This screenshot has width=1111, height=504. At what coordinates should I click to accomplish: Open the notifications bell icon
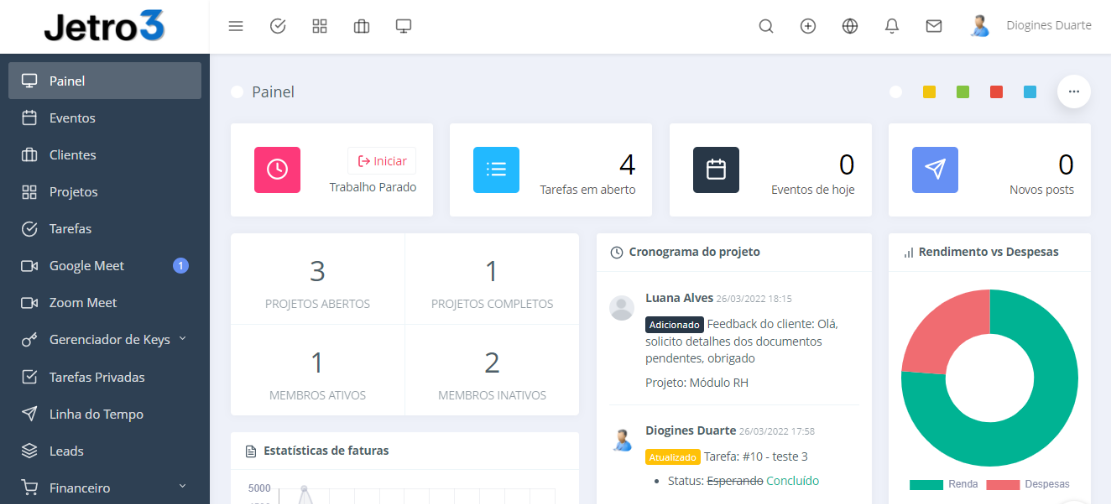892,26
